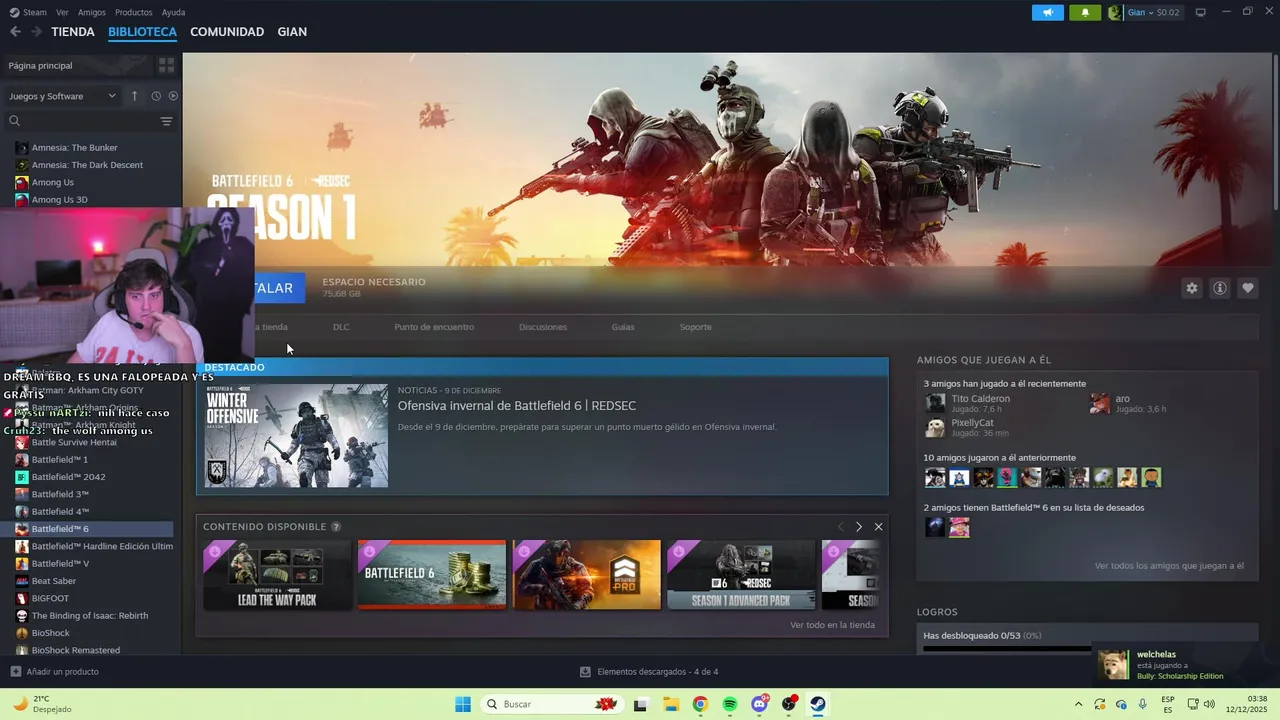Go forward with the right arrow

(x=36, y=32)
